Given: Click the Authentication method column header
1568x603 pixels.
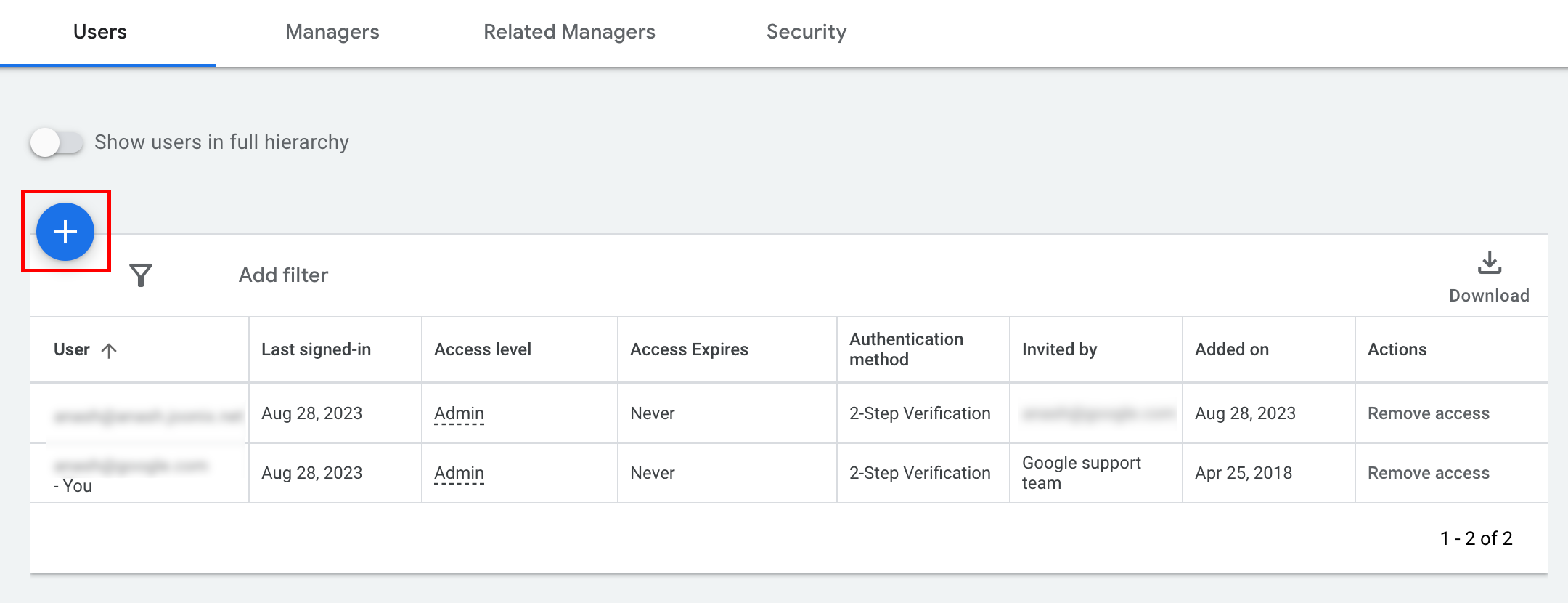Looking at the screenshot, I should coord(906,349).
